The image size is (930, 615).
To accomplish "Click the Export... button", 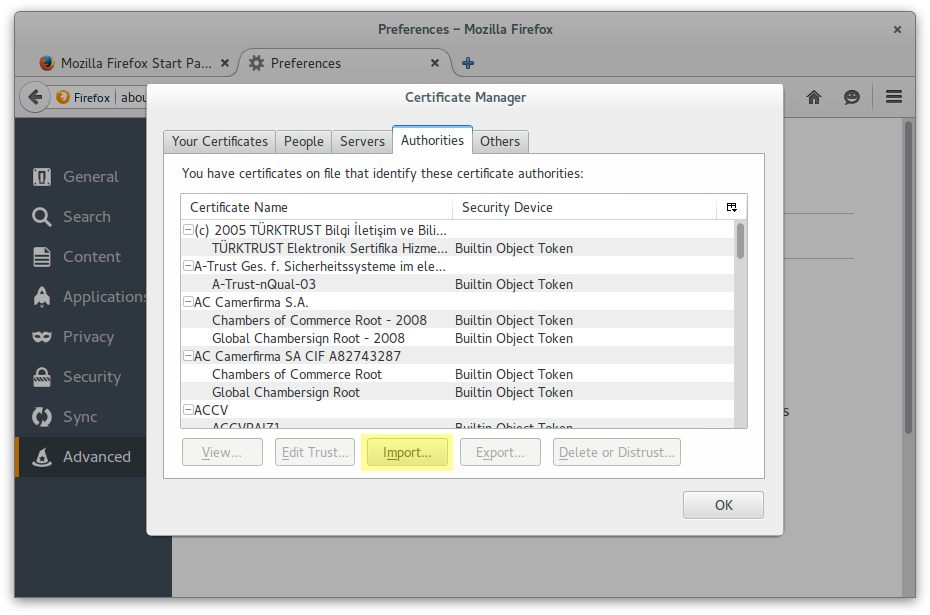I will 500,453.
